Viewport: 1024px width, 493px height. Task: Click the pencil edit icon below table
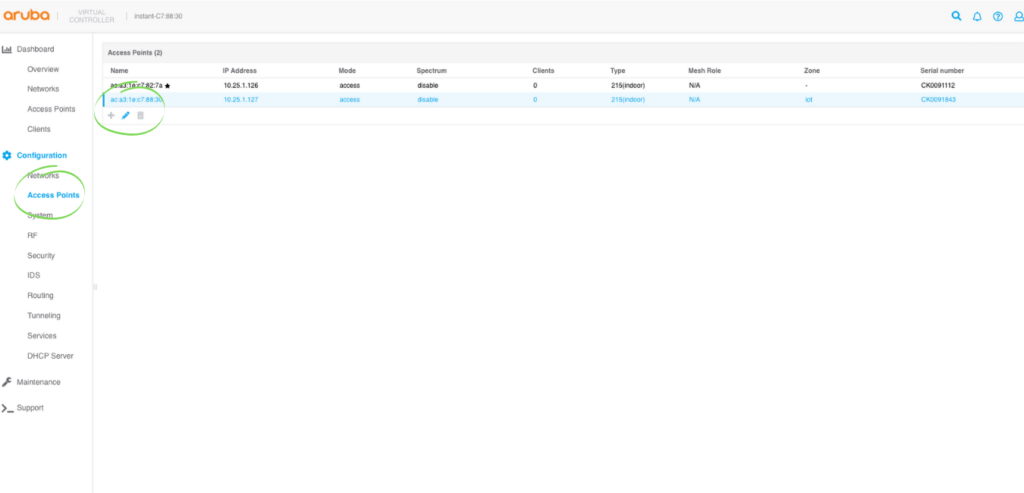tap(126, 116)
